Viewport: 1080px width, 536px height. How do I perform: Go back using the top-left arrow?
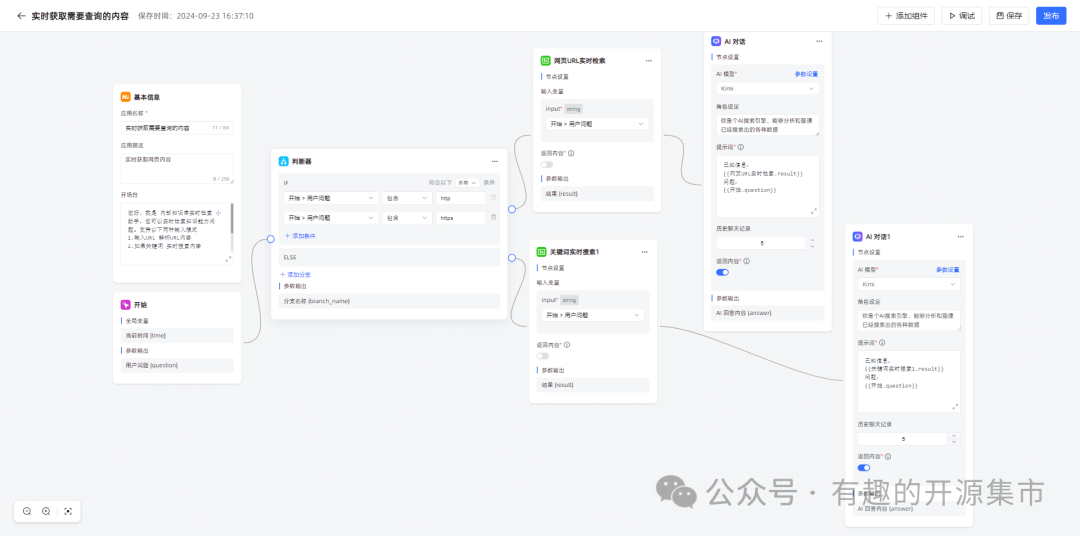[21, 16]
